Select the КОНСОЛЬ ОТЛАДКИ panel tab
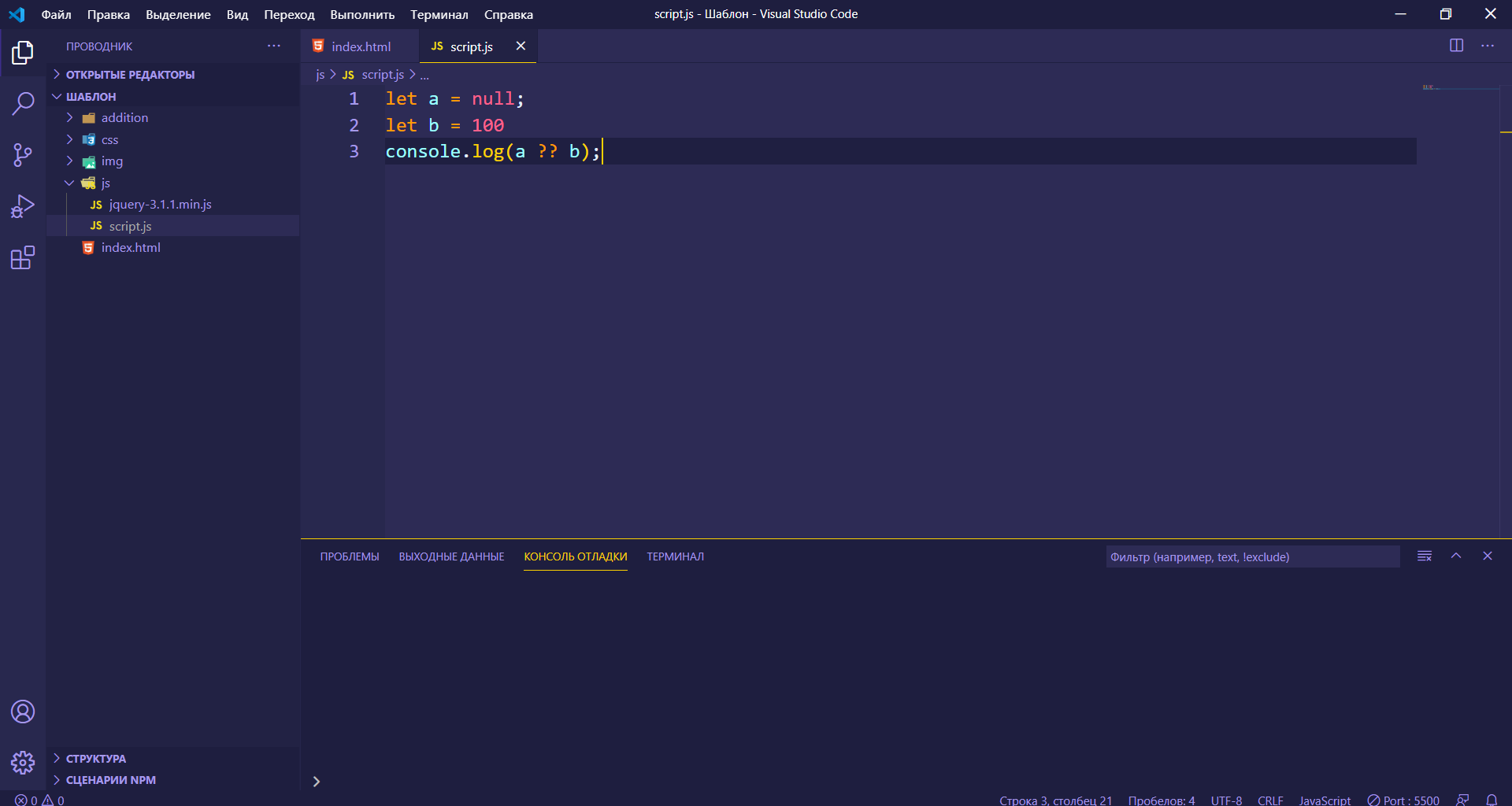The height and width of the screenshot is (806, 1512). pos(576,556)
